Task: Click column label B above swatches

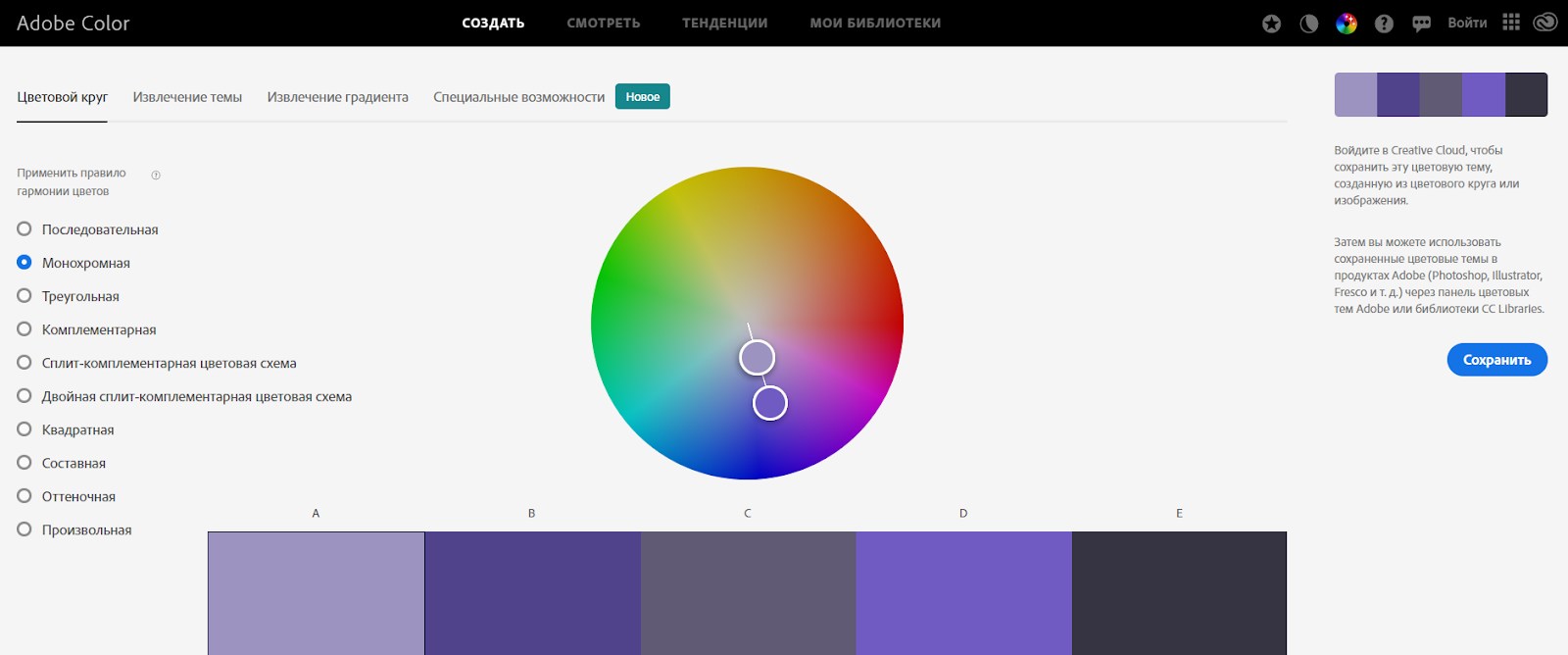Action: point(531,513)
